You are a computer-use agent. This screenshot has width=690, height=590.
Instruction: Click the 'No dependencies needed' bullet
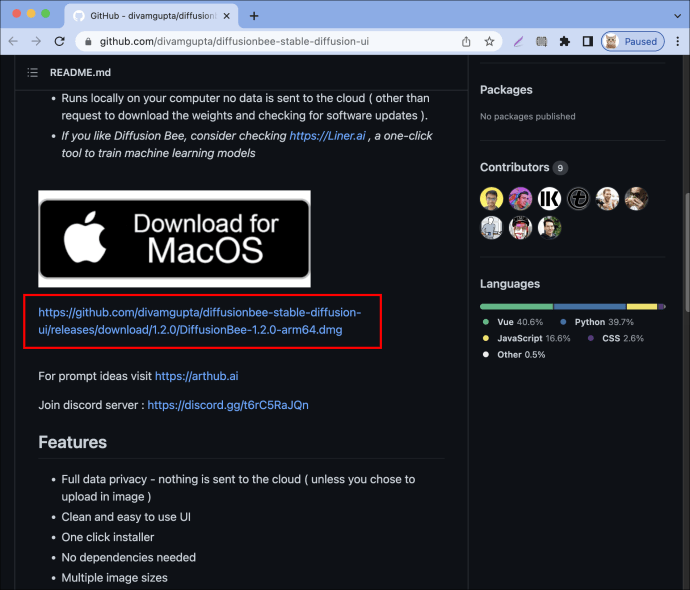(128, 557)
